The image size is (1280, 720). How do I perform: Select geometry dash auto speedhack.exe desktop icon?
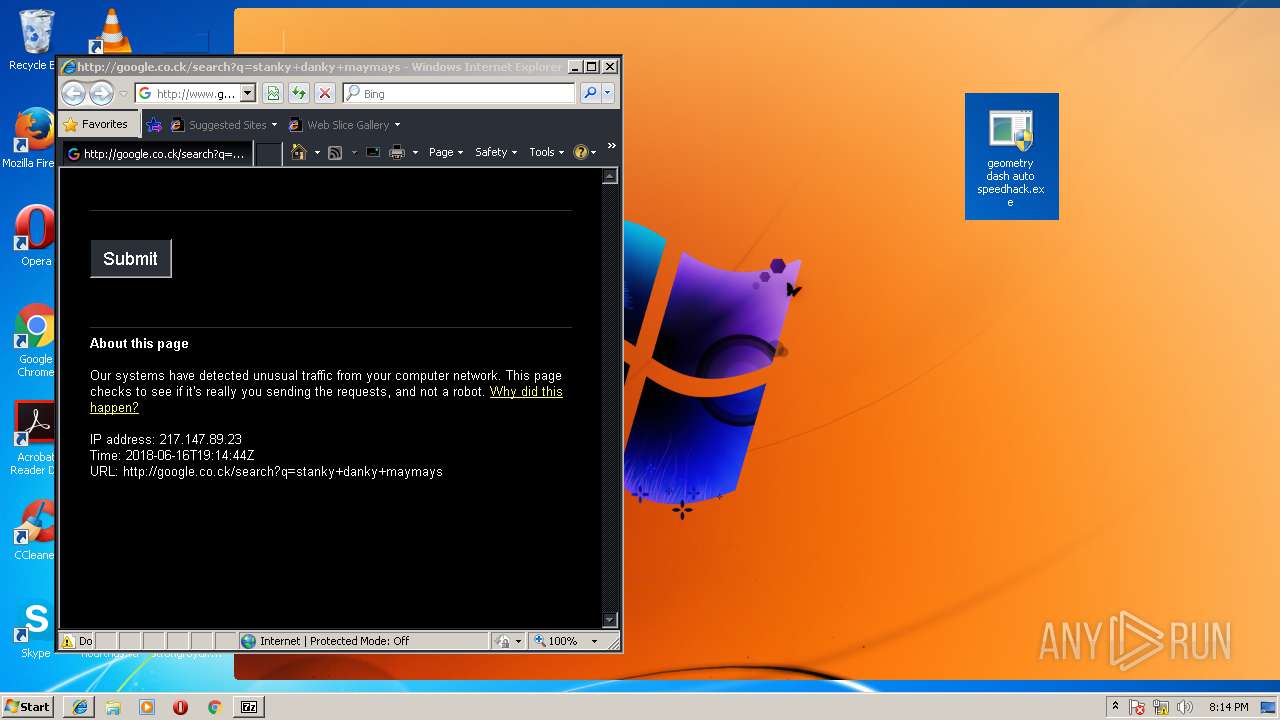click(1011, 156)
